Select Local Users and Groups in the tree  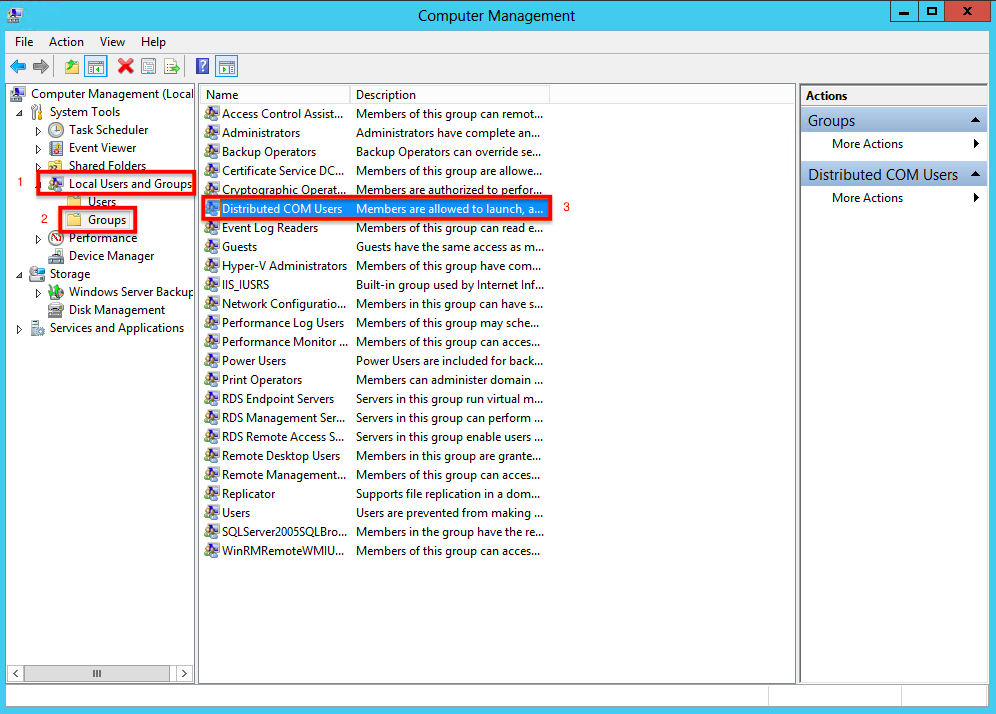tap(130, 184)
